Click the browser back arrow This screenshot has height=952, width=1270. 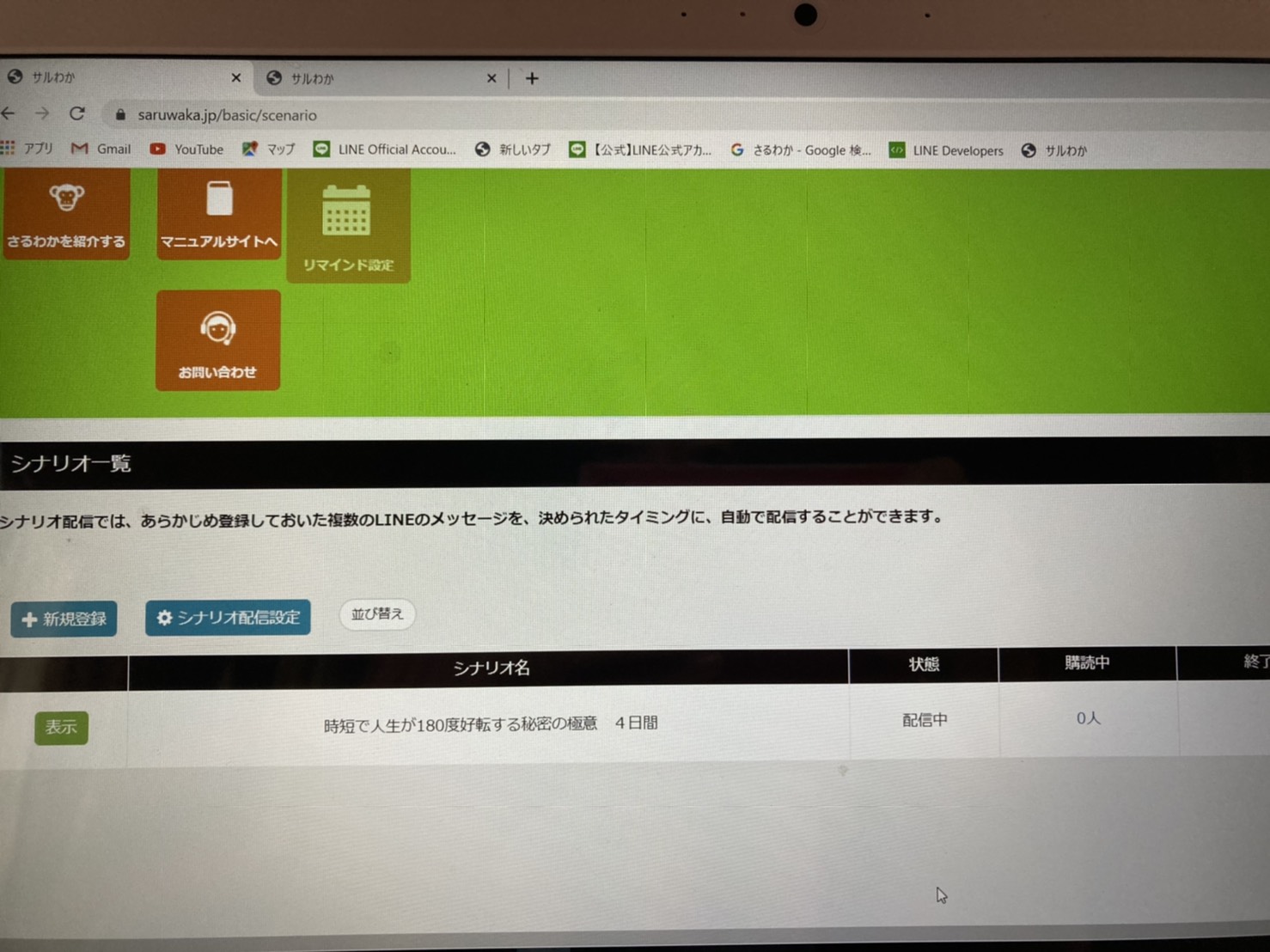click(x=9, y=113)
